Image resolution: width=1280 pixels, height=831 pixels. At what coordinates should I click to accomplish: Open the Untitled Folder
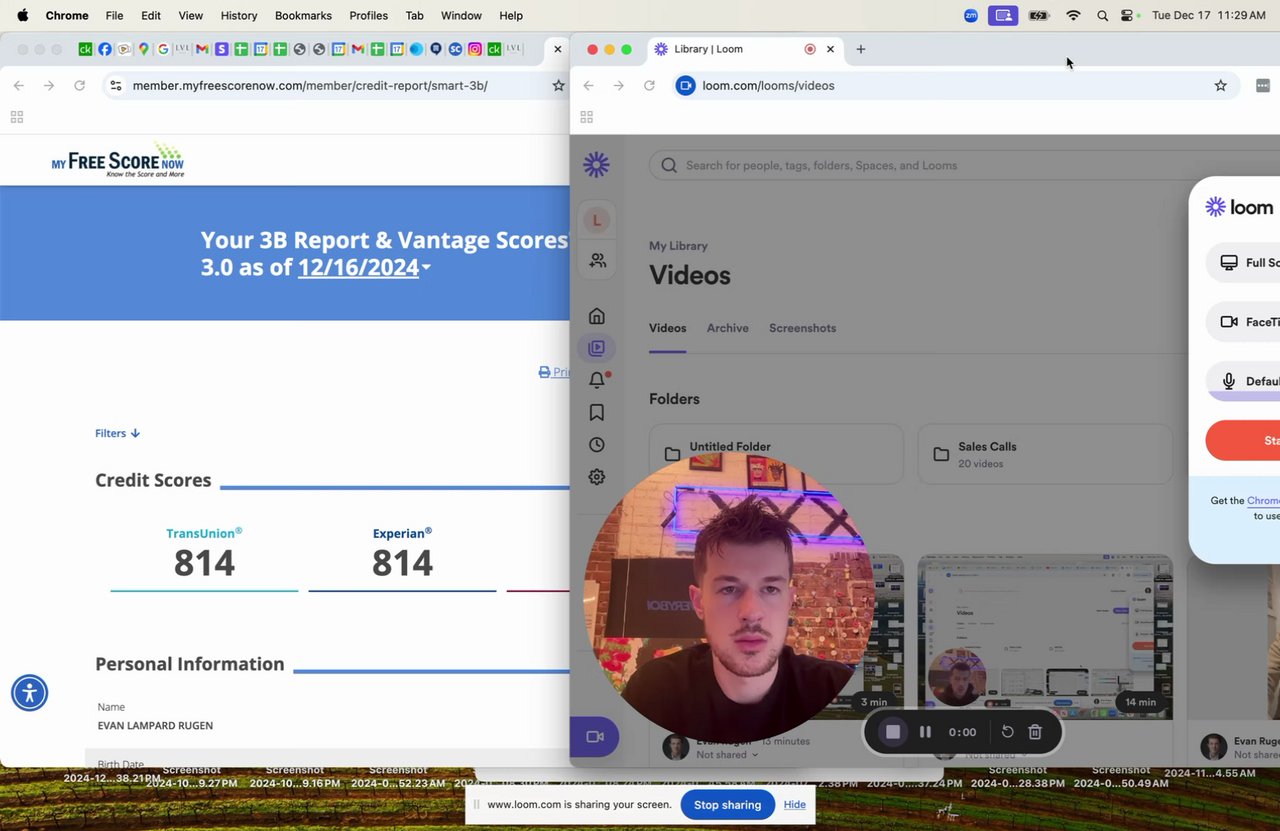(x=776, y=454)
